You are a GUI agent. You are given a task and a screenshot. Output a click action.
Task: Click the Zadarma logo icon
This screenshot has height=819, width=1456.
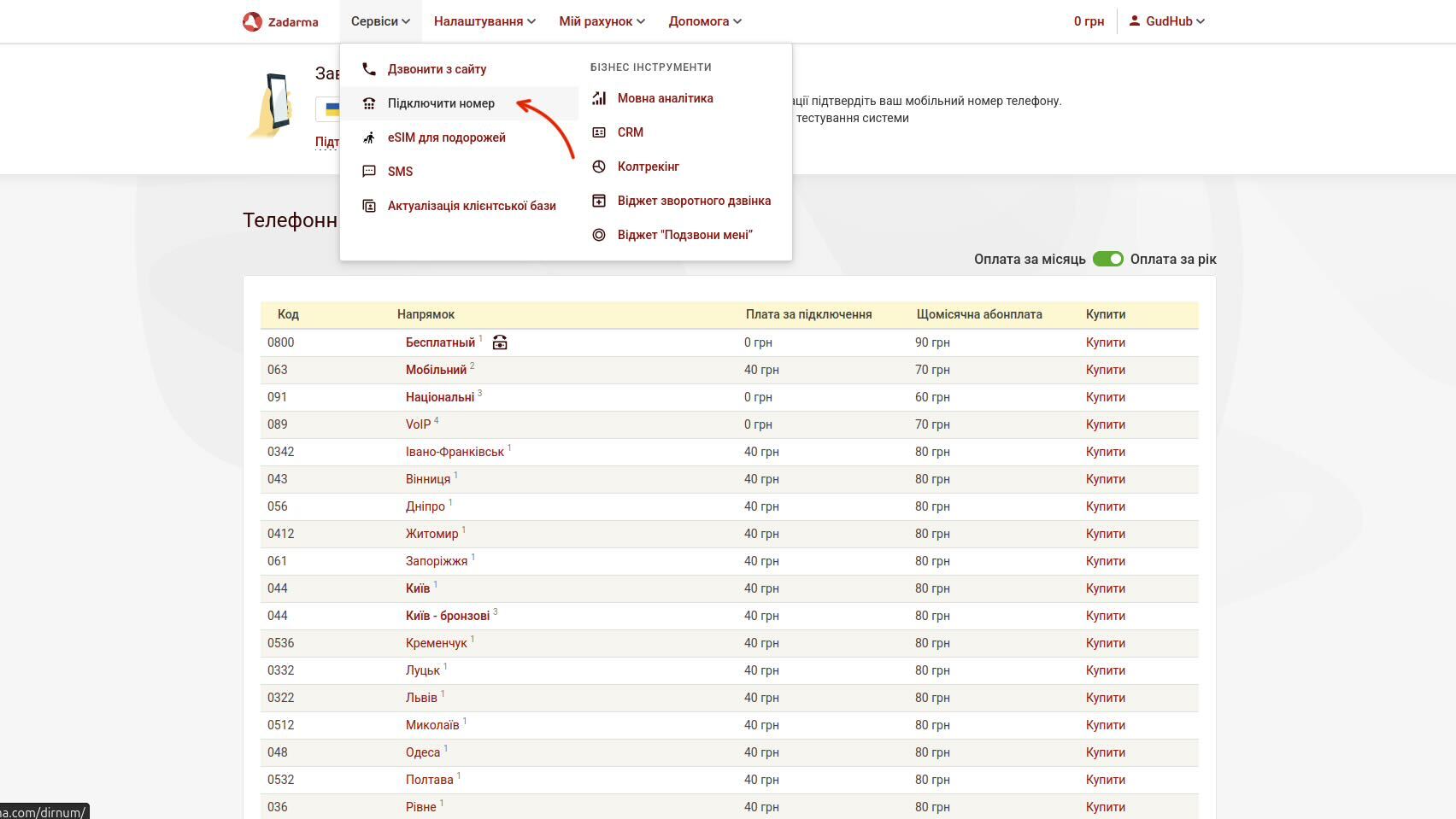tap(252, 21)
